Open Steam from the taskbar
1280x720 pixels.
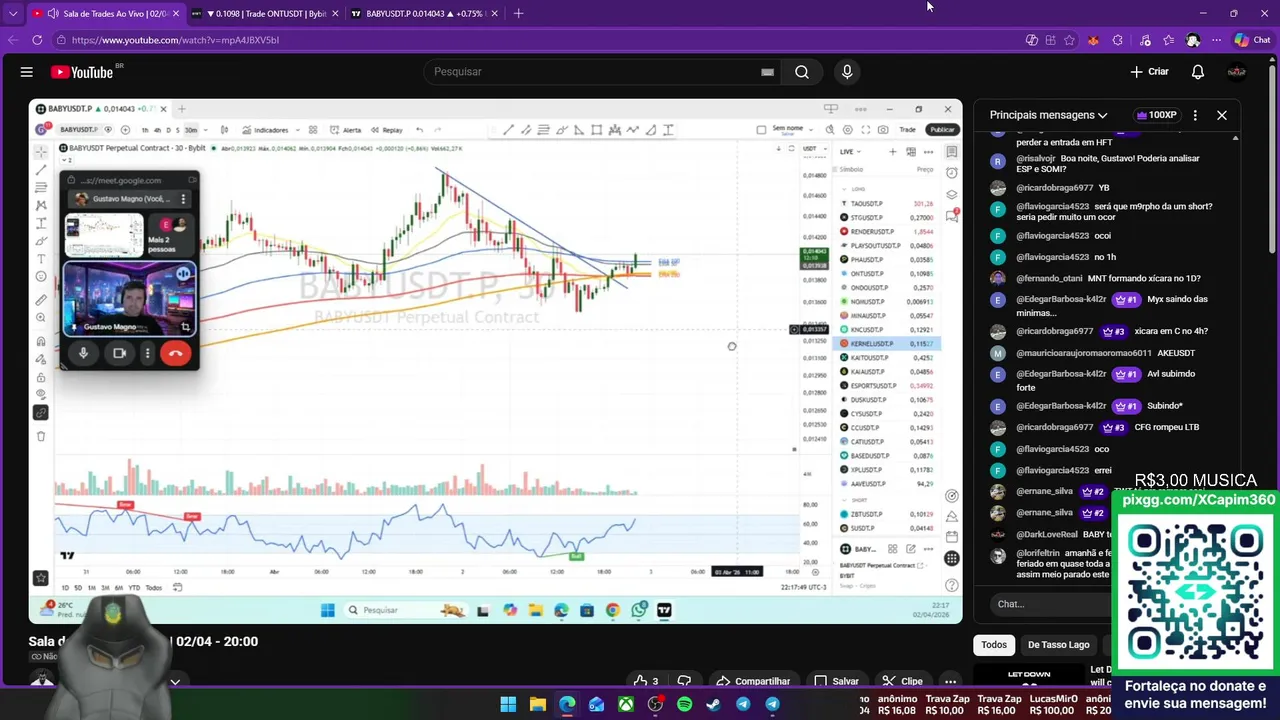click(x=713, y=704)
